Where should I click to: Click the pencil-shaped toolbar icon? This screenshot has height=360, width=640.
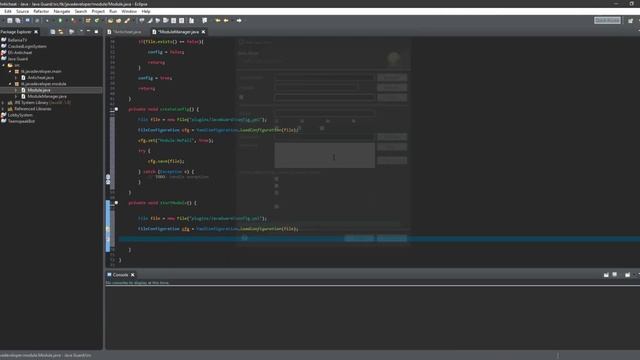click(127, 20)
